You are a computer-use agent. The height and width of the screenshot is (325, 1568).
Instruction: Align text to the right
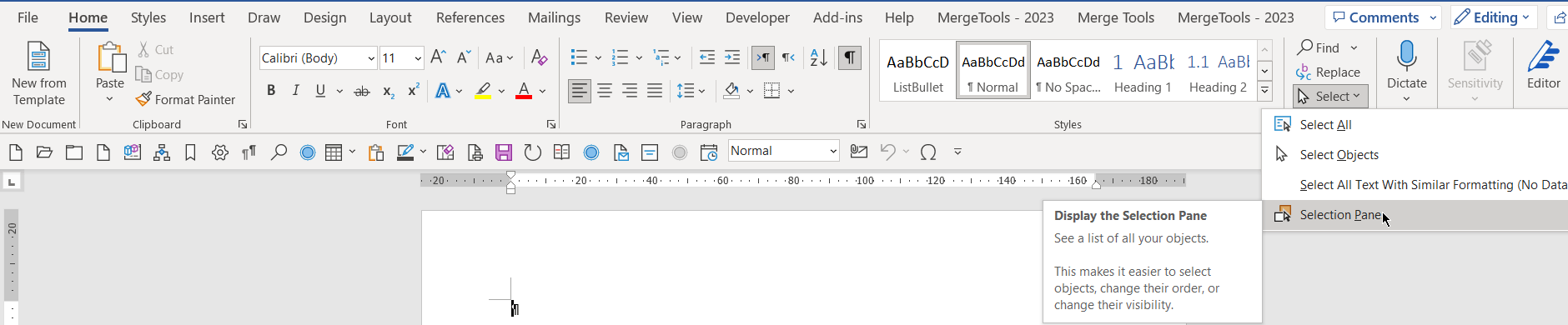coord(629,91)
